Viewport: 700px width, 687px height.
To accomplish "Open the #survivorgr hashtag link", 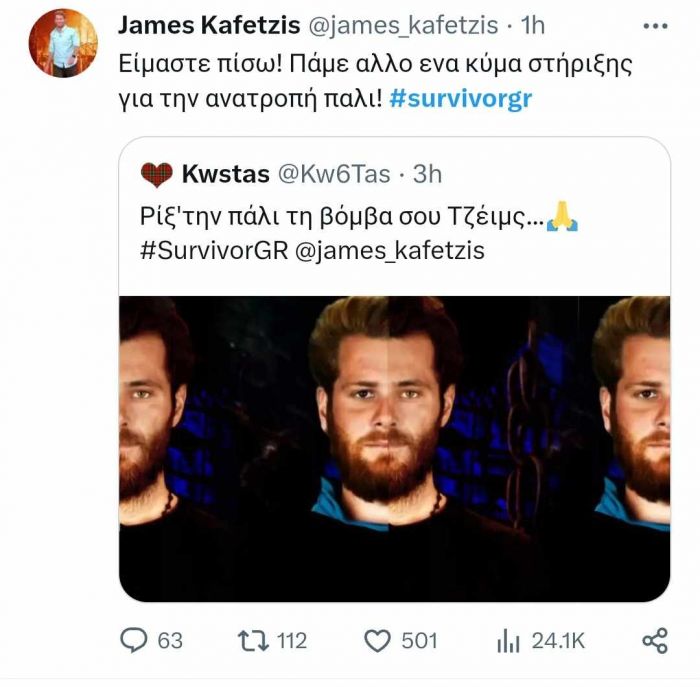I will tap(461, 99).
